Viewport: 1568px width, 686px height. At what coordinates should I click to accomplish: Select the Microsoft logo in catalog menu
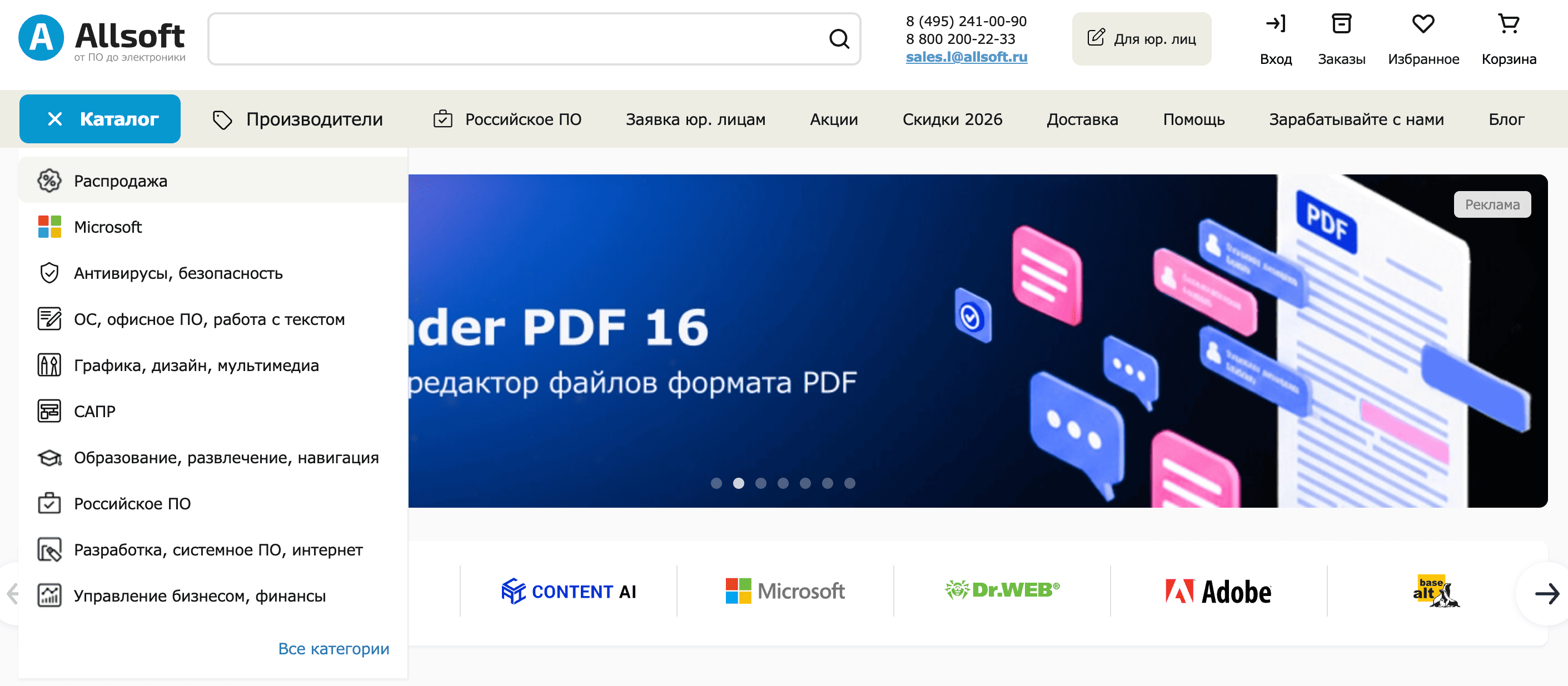(x=49, y=227)
